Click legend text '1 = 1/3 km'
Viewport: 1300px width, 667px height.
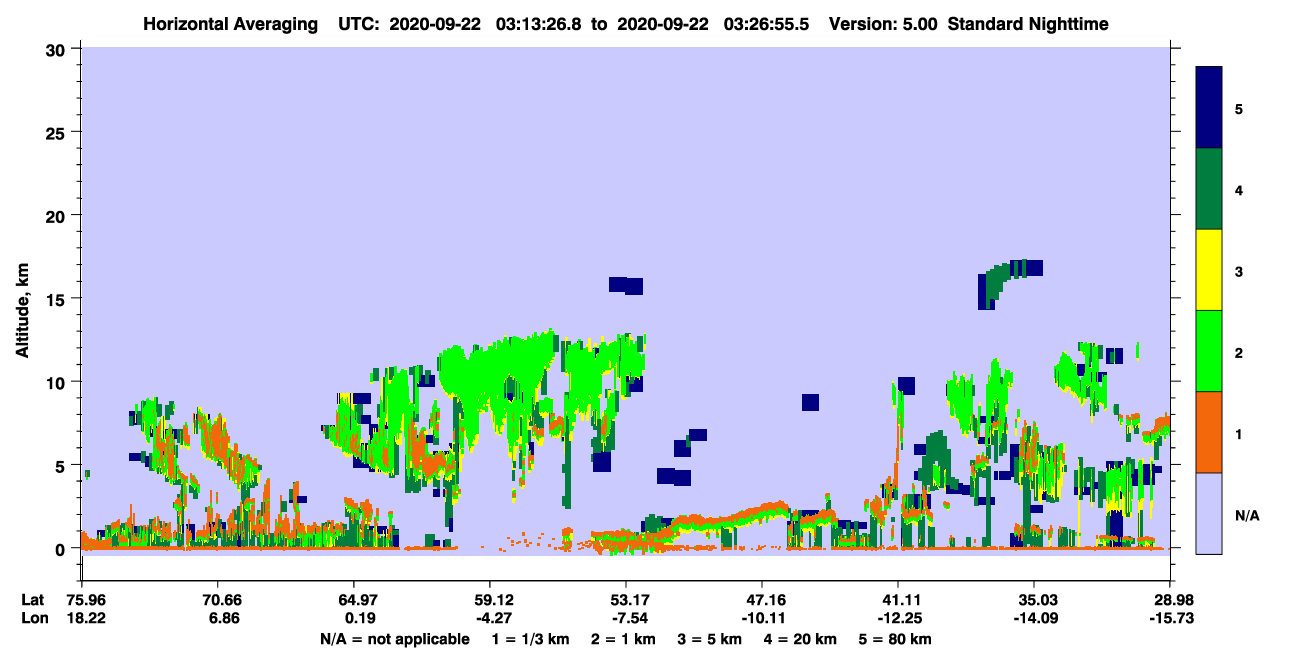point(529,639)
